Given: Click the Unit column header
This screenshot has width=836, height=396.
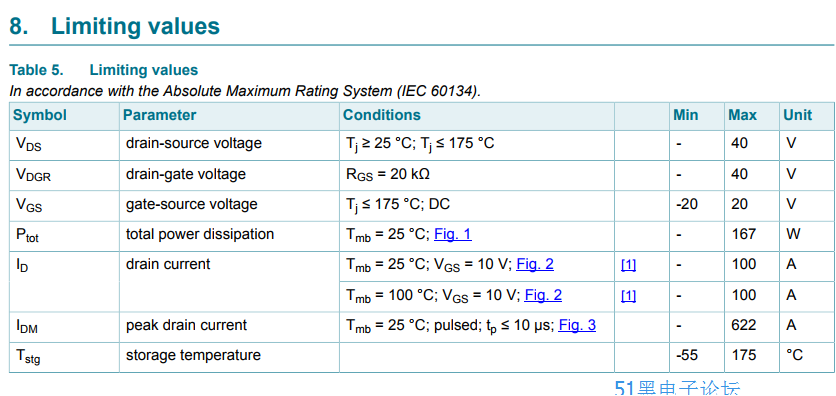Looking at the screenshot, I should coord(798,115).
